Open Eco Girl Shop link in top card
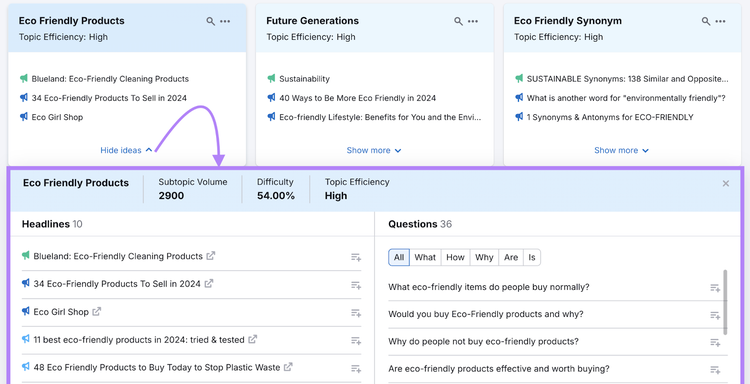Image resolution: width=750 pixels, height=384 pixels. tap(57, 117)
